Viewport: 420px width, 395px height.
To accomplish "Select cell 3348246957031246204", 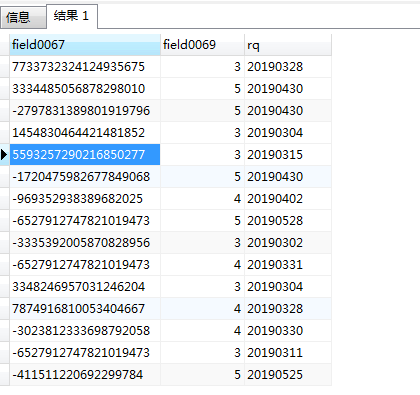I will tap(85, 287).
